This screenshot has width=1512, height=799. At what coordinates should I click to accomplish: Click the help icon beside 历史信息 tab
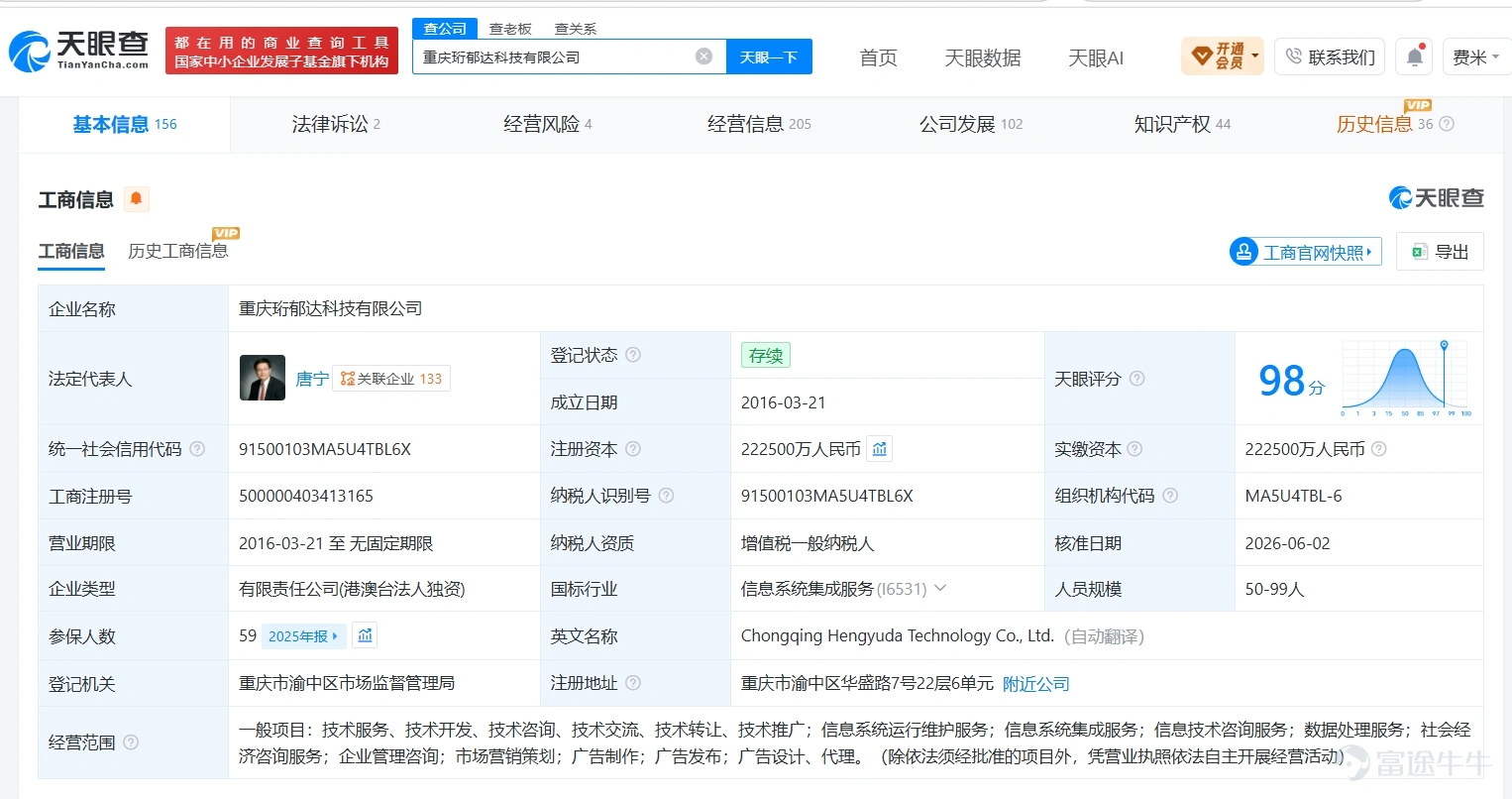click(1447, 124)
